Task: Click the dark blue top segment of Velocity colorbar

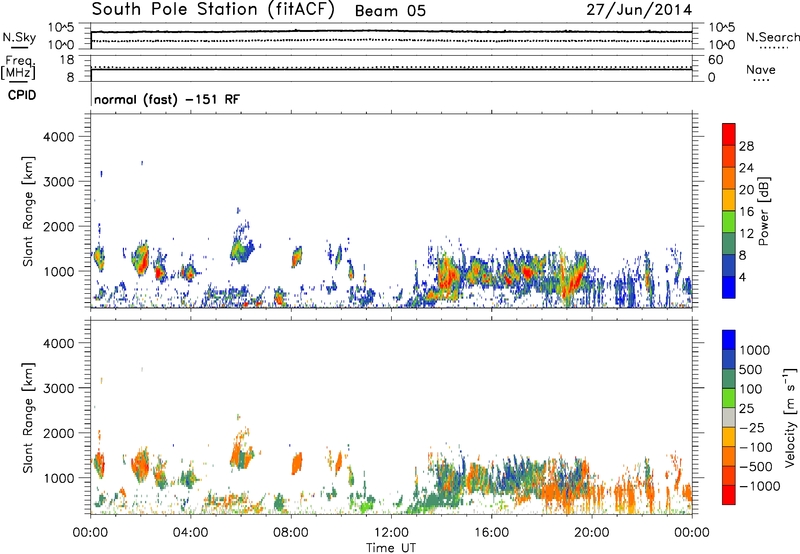Action: (729, 340)
